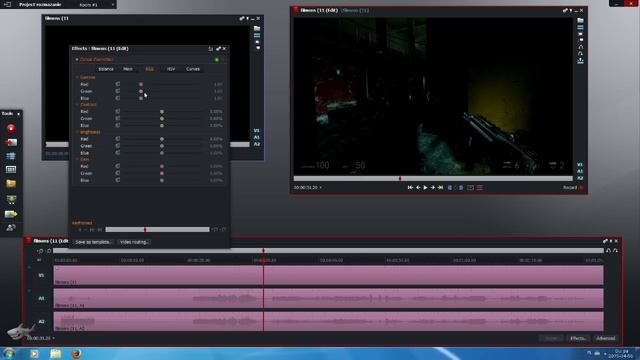Click the shark icon at bottom left
Image resolution: width=640 pixels, height=360 pixels.
[x=20, y=330]
